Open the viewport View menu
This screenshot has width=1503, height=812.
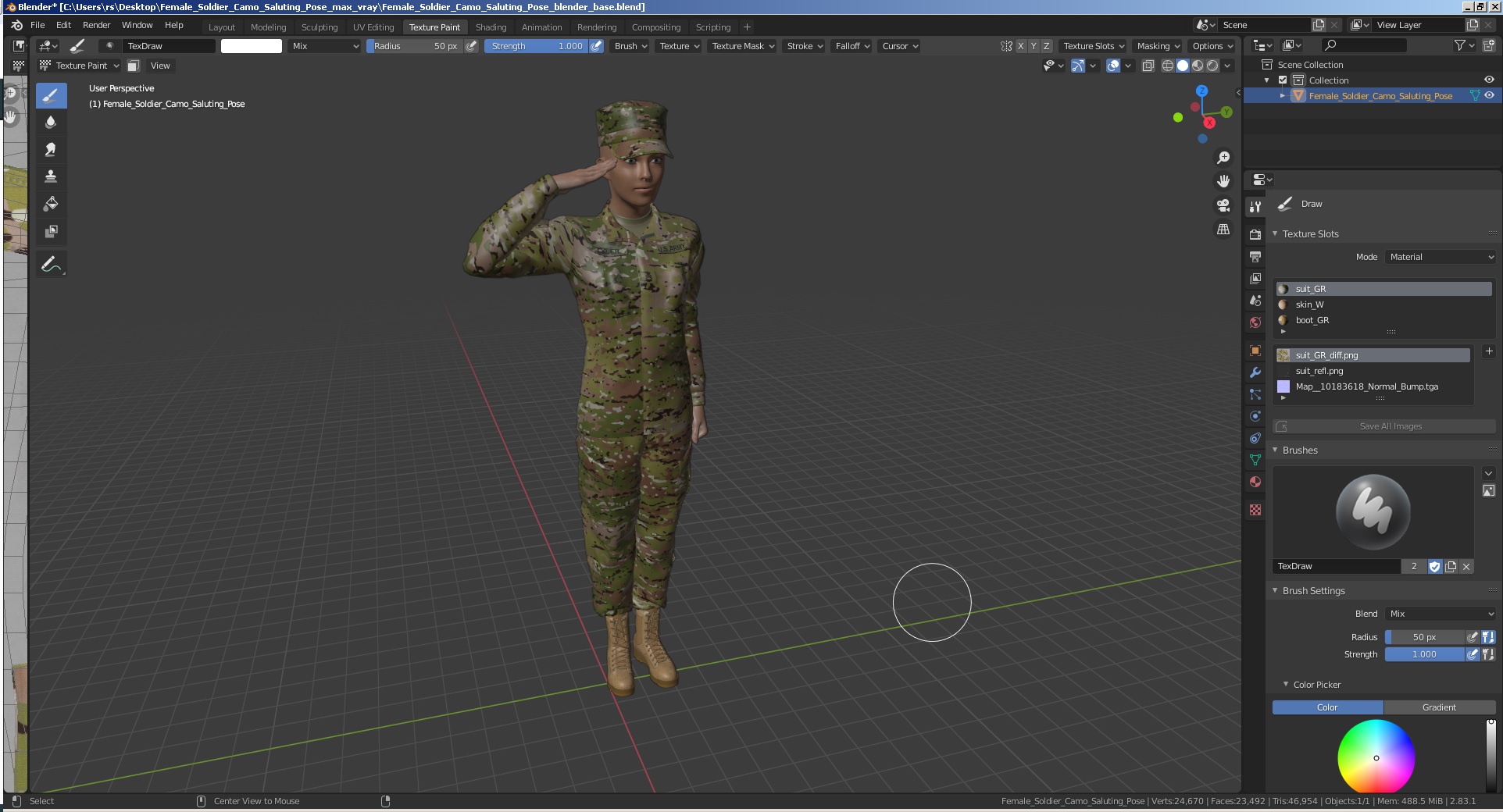coord(160,66)
